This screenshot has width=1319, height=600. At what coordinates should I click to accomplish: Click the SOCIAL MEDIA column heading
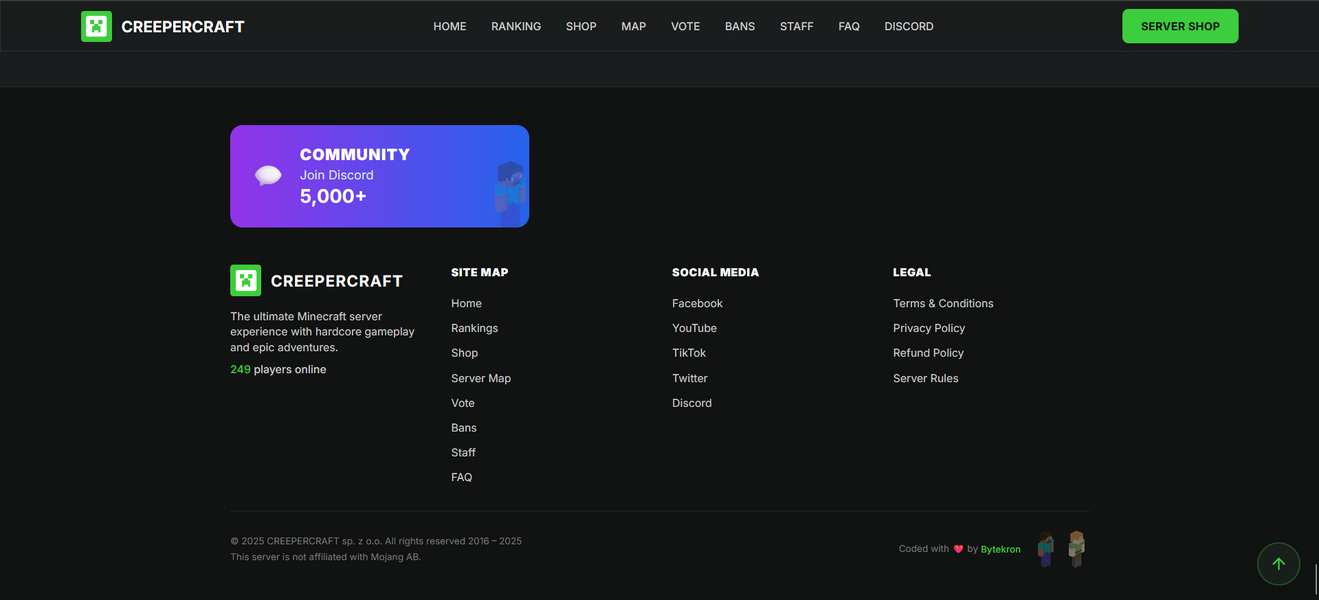[x=716, y=272]
